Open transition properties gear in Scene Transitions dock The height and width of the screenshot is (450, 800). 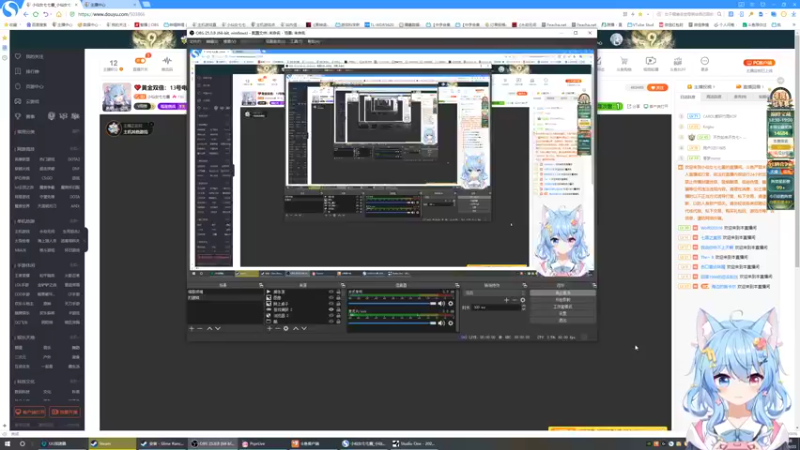[x=522, y=300]
